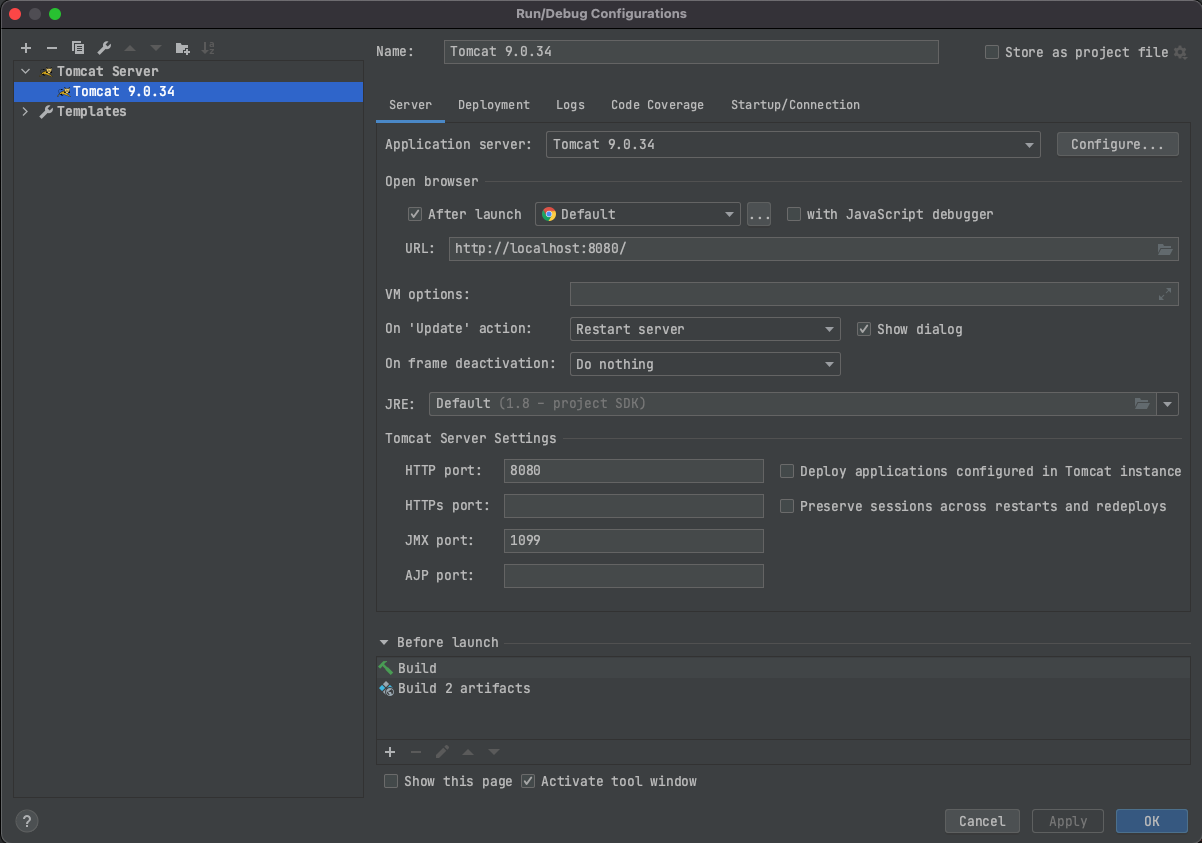Open 'Store as project file' gear settings

coord(1180,52)
